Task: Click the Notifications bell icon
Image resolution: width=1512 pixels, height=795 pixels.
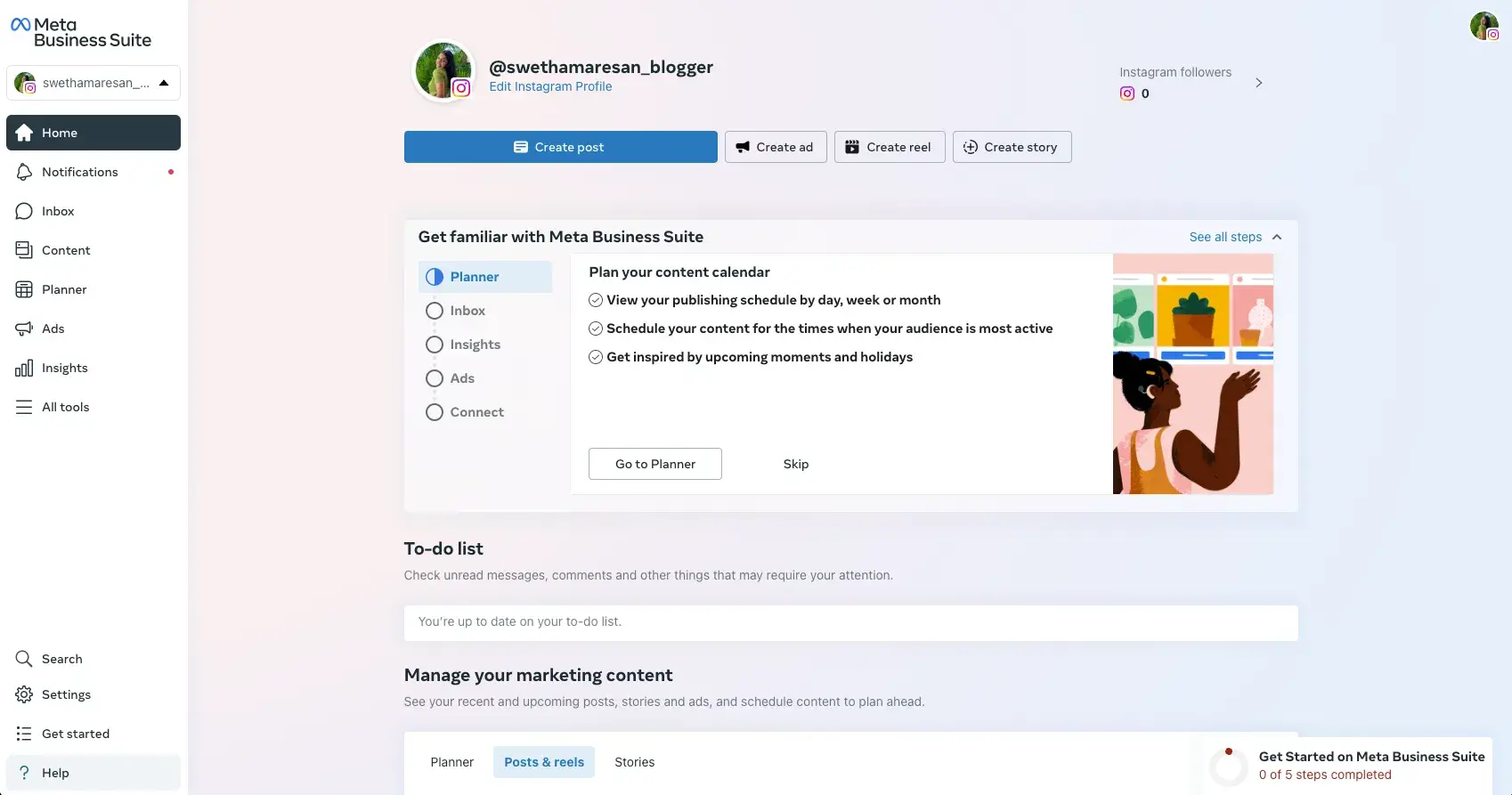Action: click(24, 172)
